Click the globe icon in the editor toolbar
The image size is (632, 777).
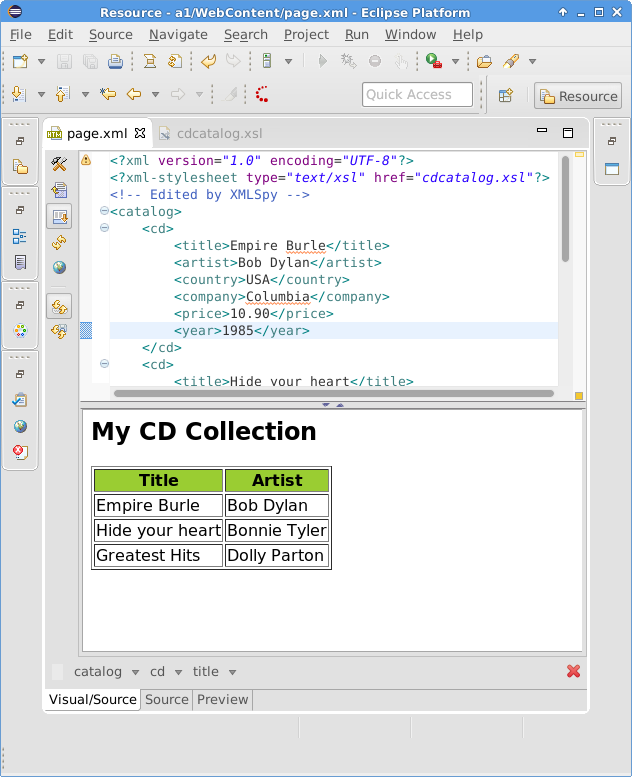[59, 268]
